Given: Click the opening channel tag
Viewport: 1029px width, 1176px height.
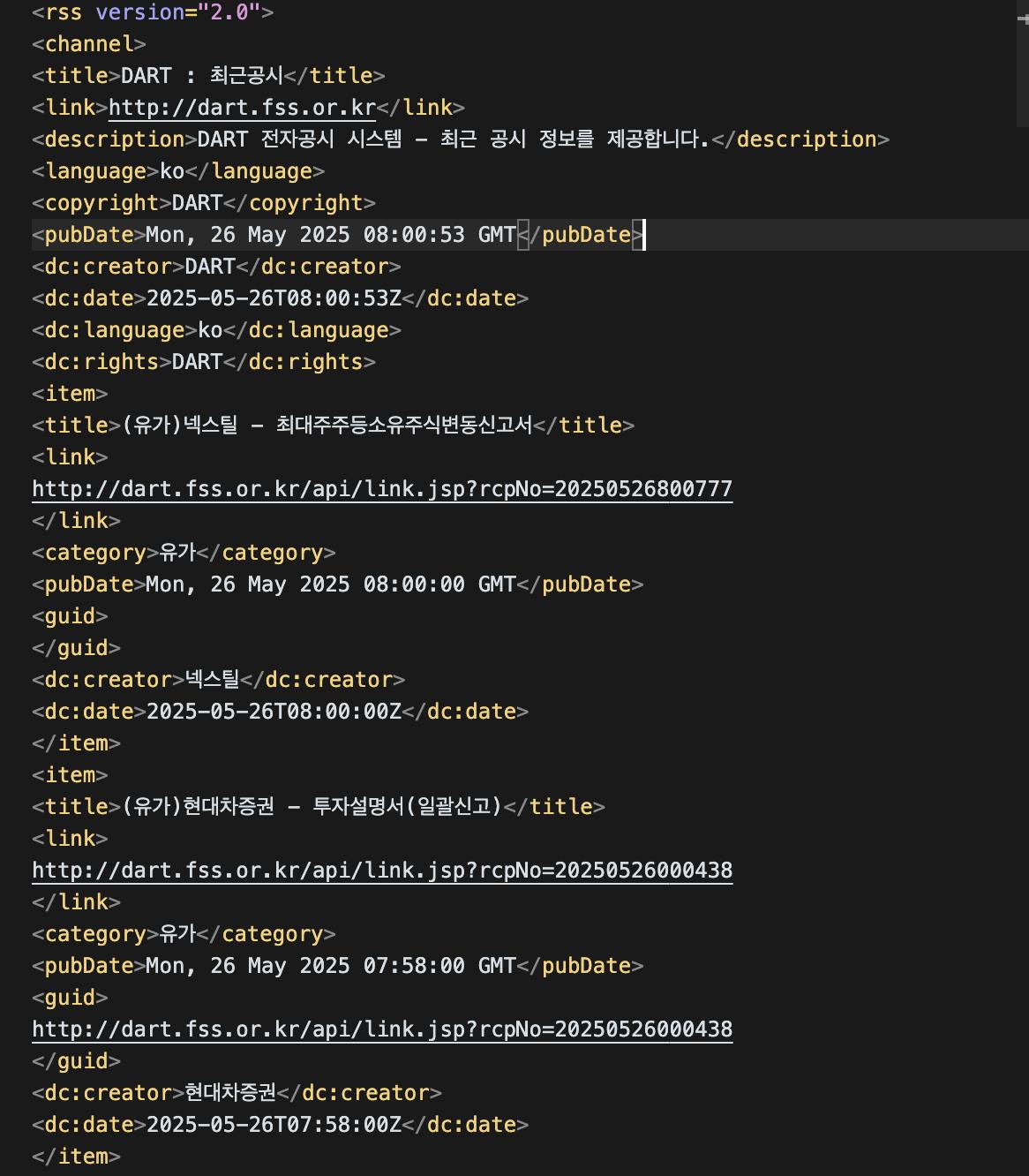Looking at the screenshot, I should (89, 44).
